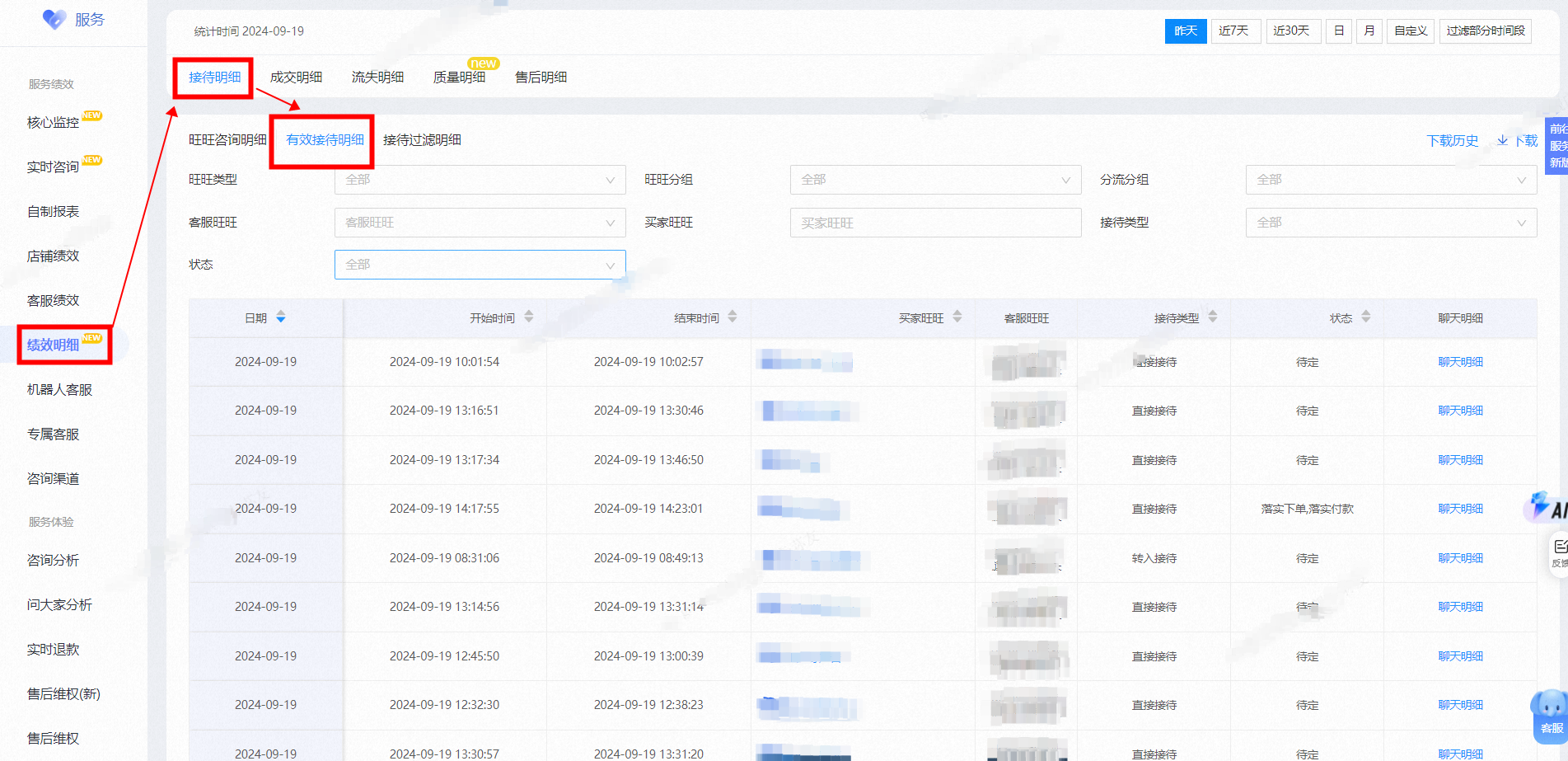
Task: Click the download arrow icon next to 下载
Action: pyautogui.click(x=1503, y=140)
